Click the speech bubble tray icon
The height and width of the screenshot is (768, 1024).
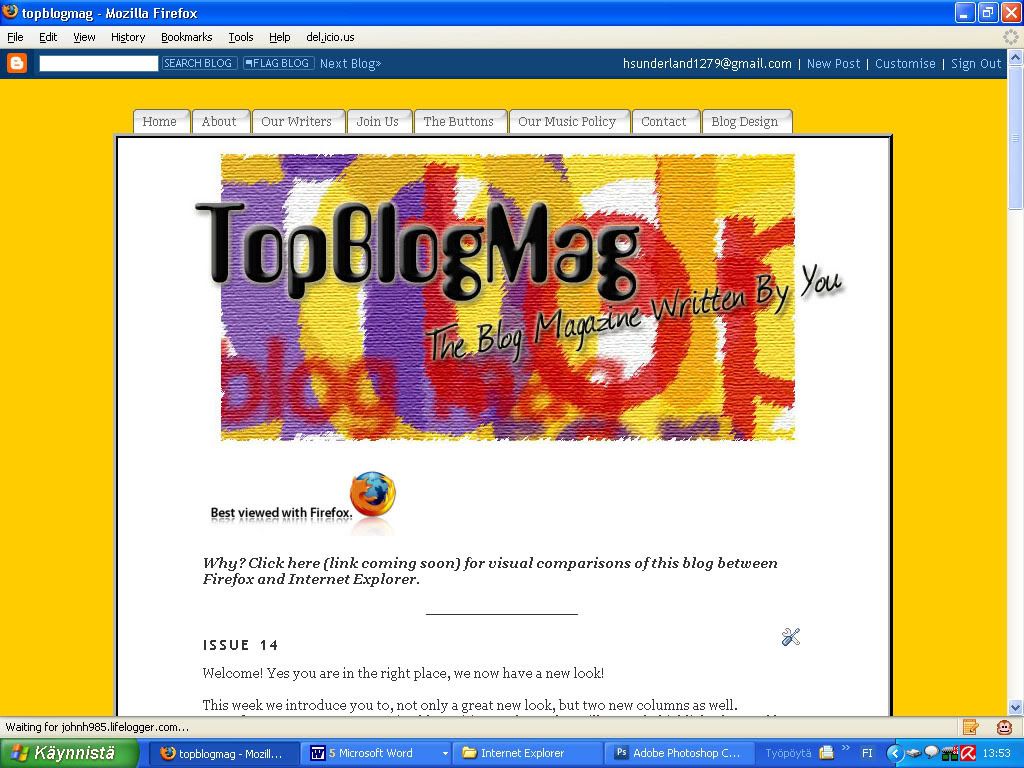pos(931,752)
